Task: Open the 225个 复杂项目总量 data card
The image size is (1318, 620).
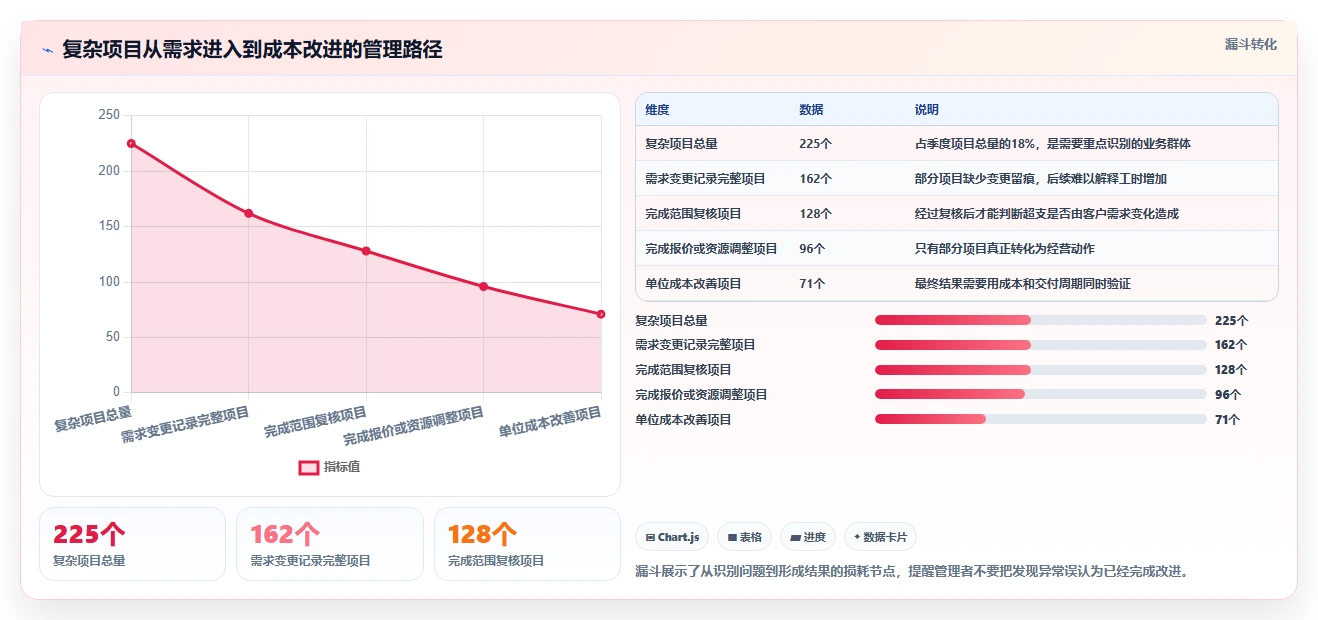Action: click(x=132, y=544)
